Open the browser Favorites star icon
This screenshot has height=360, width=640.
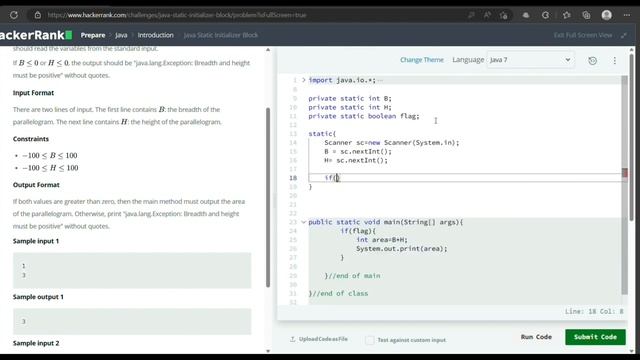click(567, 15)
